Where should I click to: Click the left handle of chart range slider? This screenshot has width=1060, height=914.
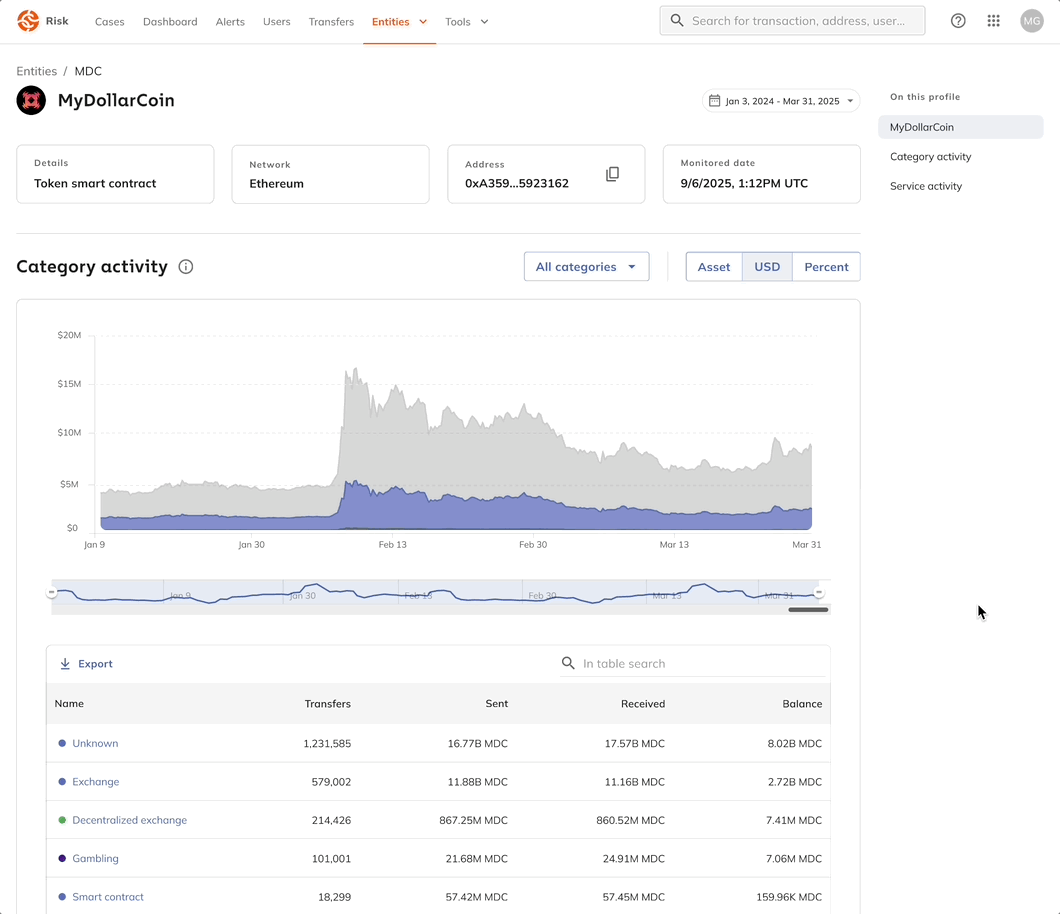pos(52,593)
